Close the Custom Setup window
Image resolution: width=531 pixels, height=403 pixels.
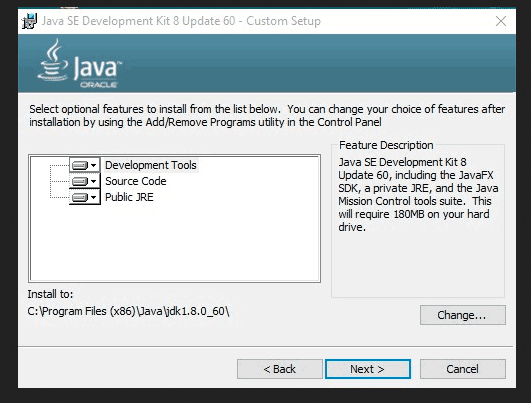pyautogui.click(x=501, y=21)
